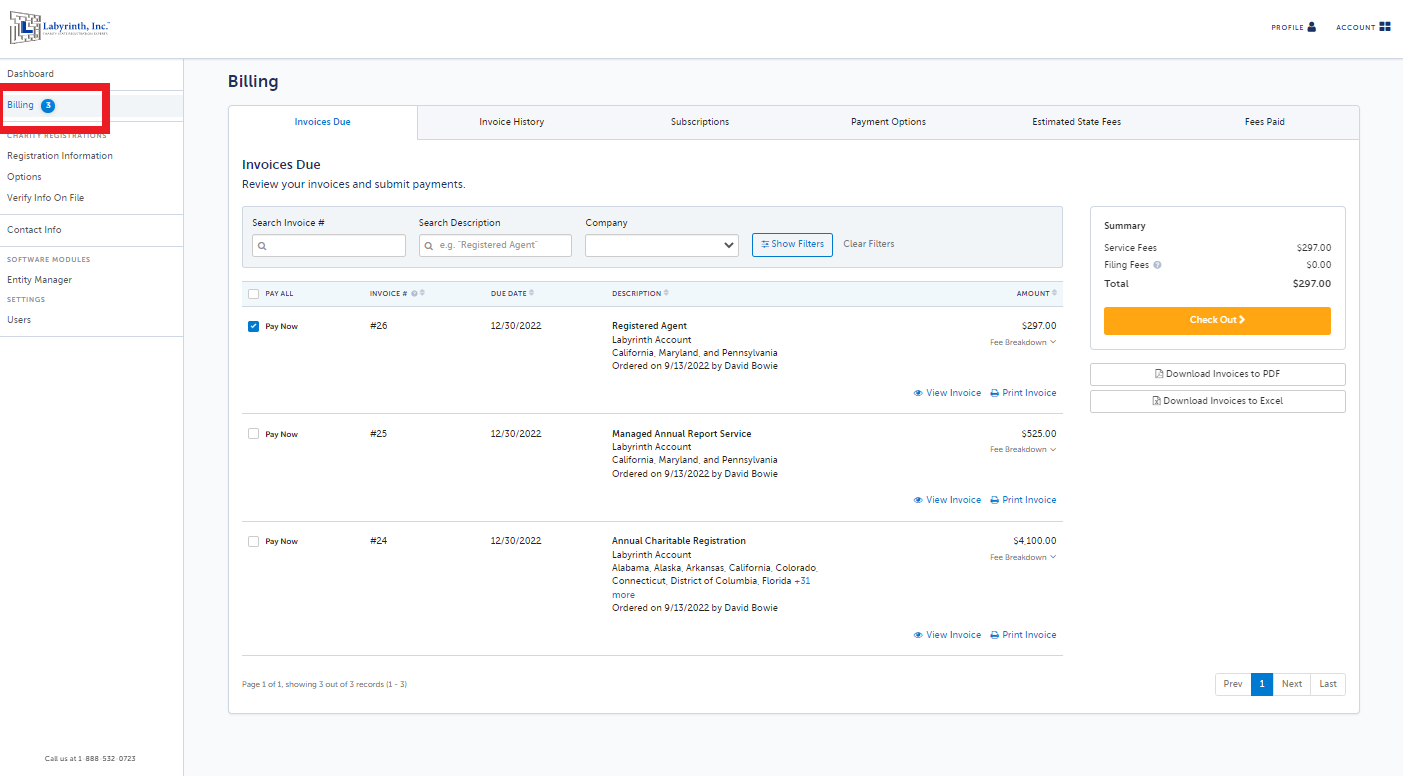Open the Company dropdown

click(x=662, y=245)
